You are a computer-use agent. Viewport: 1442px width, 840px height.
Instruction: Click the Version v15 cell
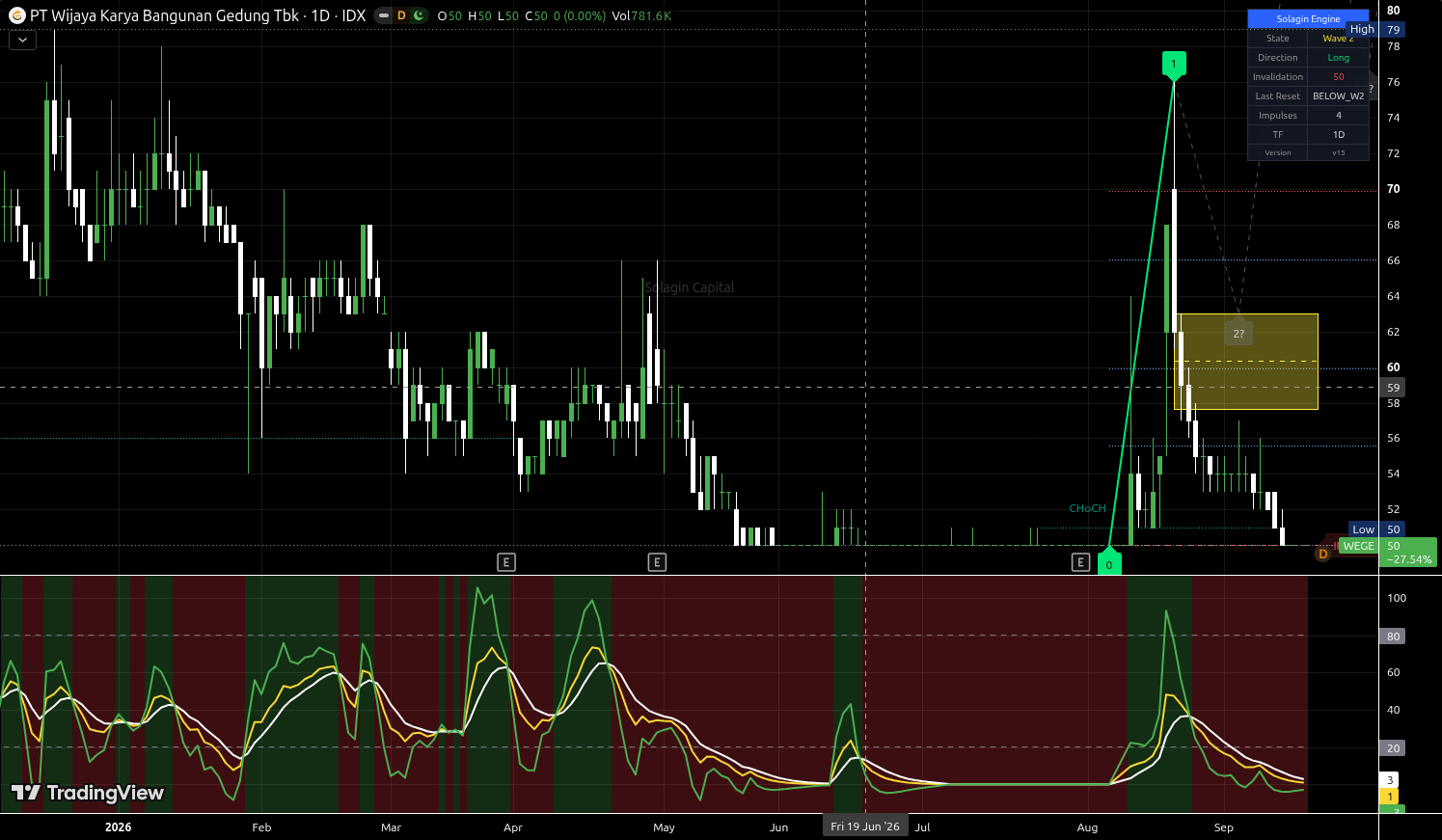[x=1338, y=153]
